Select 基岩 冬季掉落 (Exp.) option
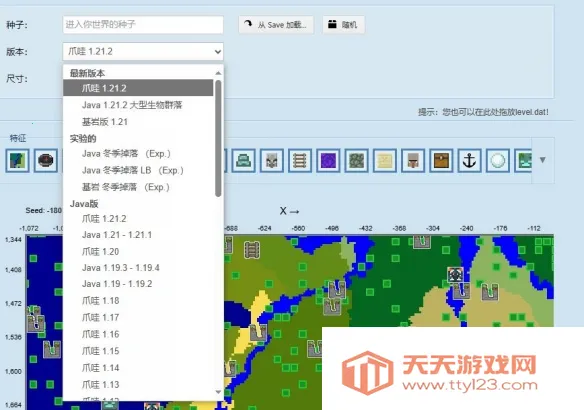The height and width of the screenshot is (410, 584). tap(138, 187)
